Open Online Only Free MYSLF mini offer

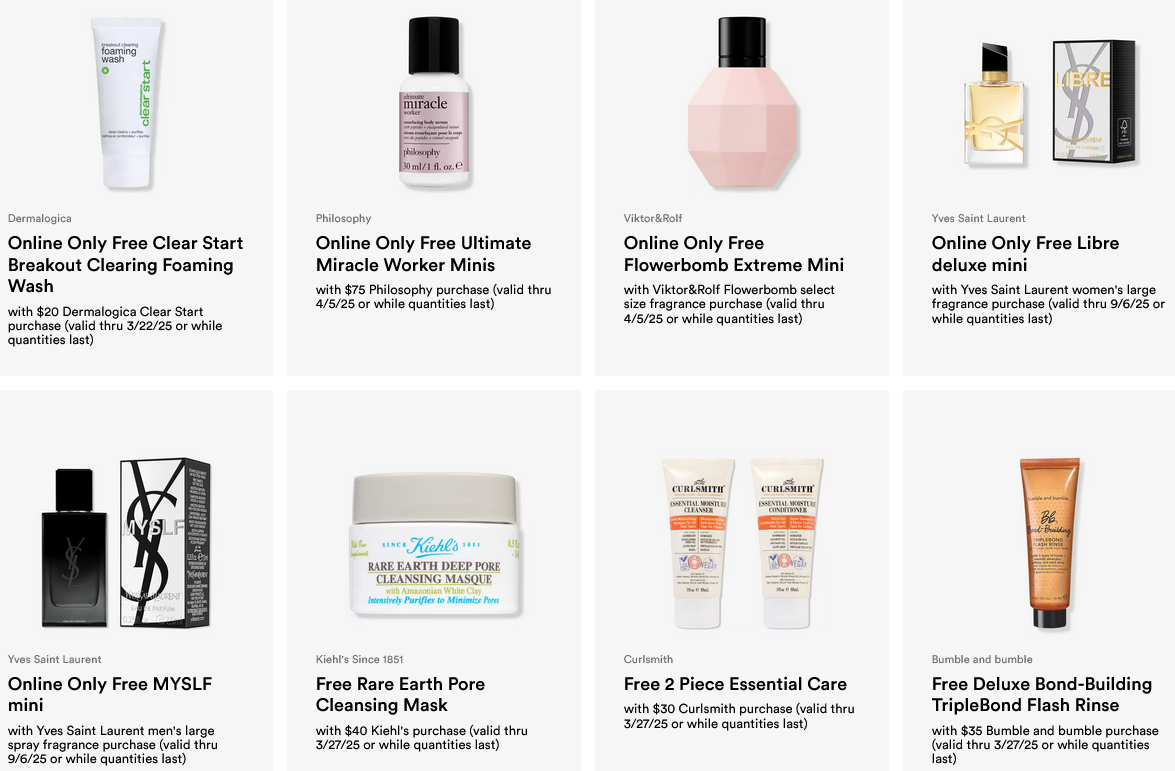pos(110,695)
